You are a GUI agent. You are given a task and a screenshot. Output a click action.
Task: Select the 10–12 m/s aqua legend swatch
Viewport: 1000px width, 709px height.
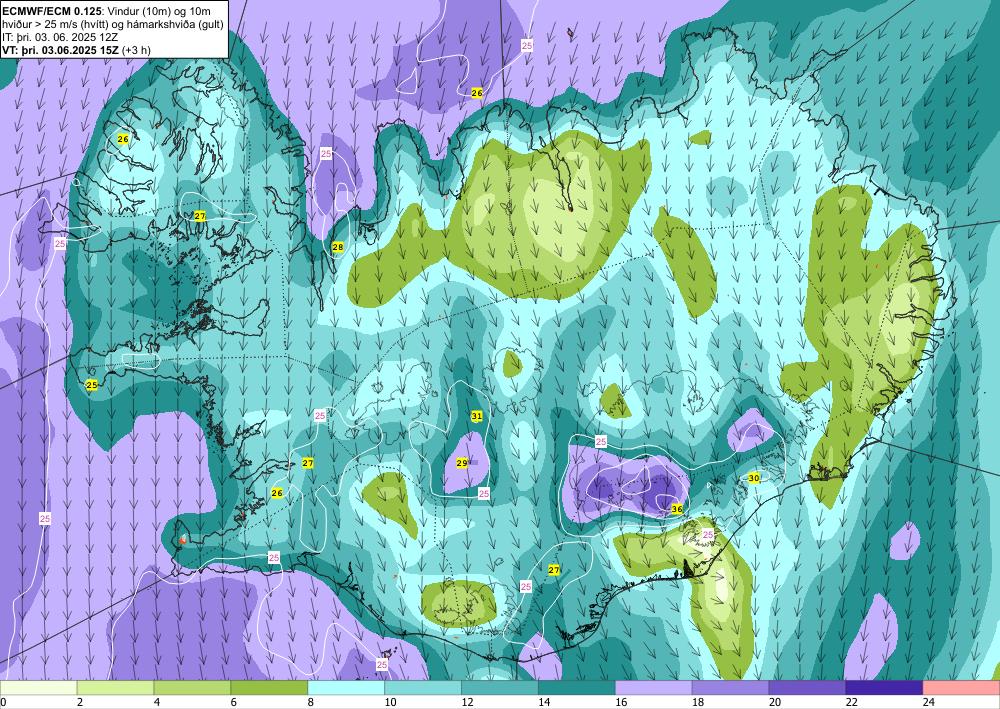pos(423,688)
